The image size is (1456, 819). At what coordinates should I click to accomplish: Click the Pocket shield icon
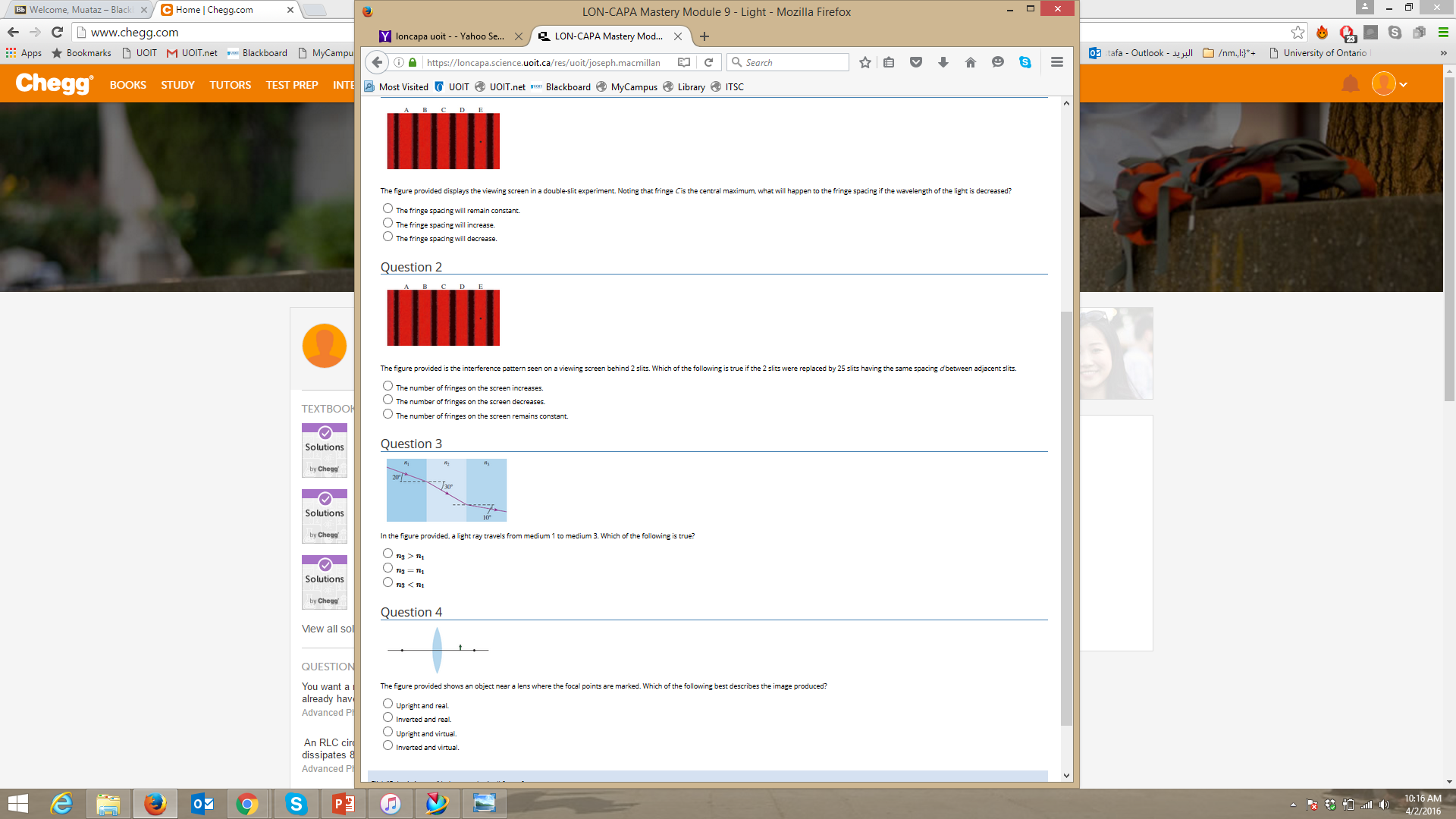coord(915,63)
